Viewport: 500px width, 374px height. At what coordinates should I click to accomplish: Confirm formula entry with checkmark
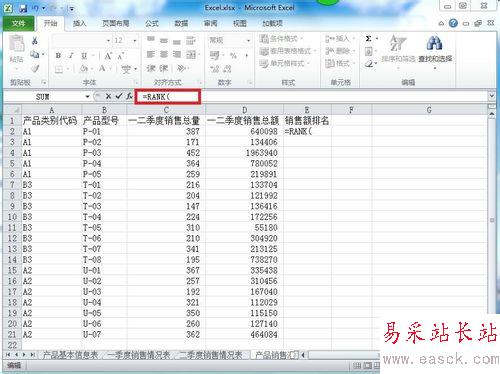pos(119,97)
